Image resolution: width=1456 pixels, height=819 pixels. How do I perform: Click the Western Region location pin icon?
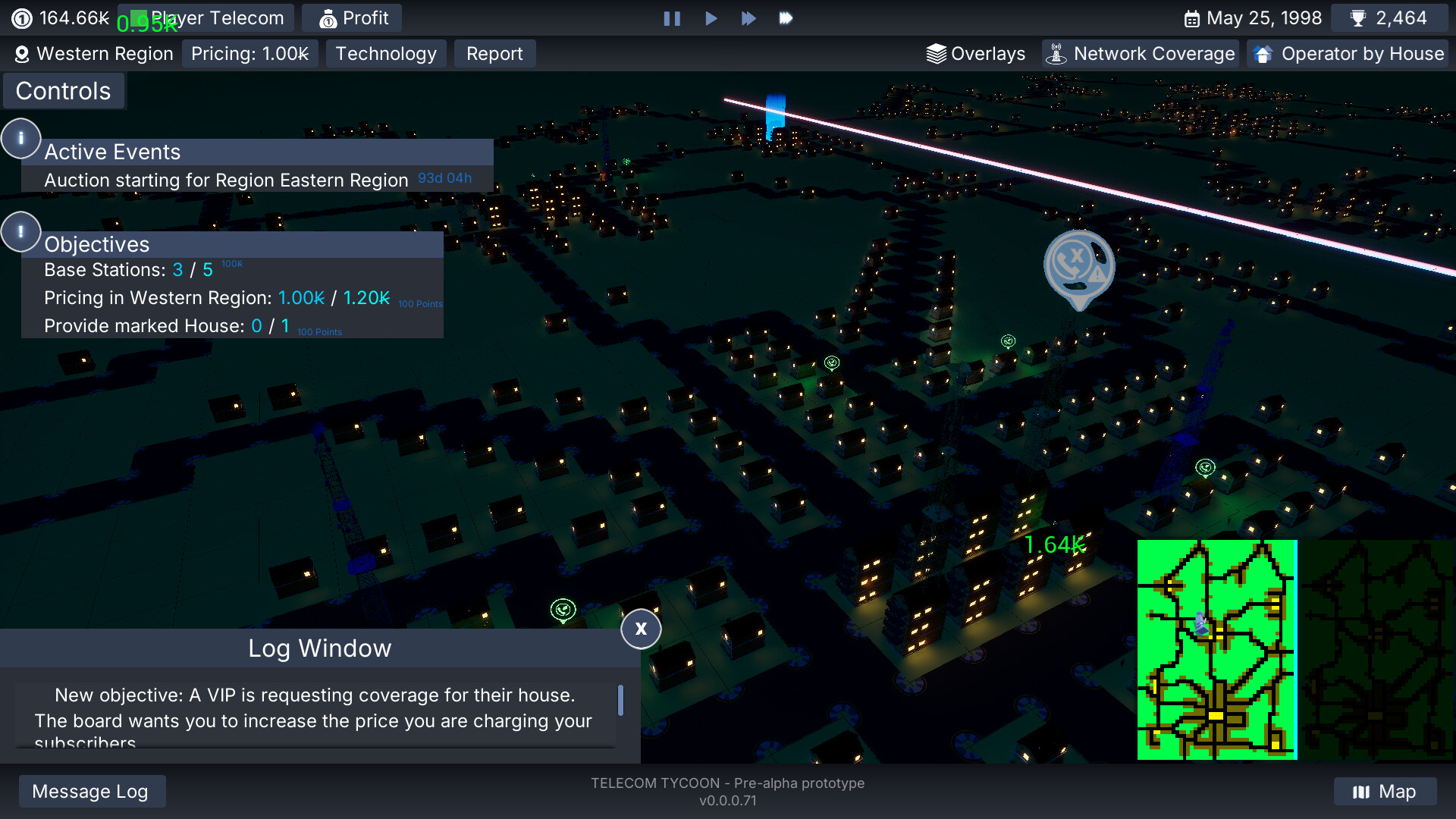pos(22,54)
